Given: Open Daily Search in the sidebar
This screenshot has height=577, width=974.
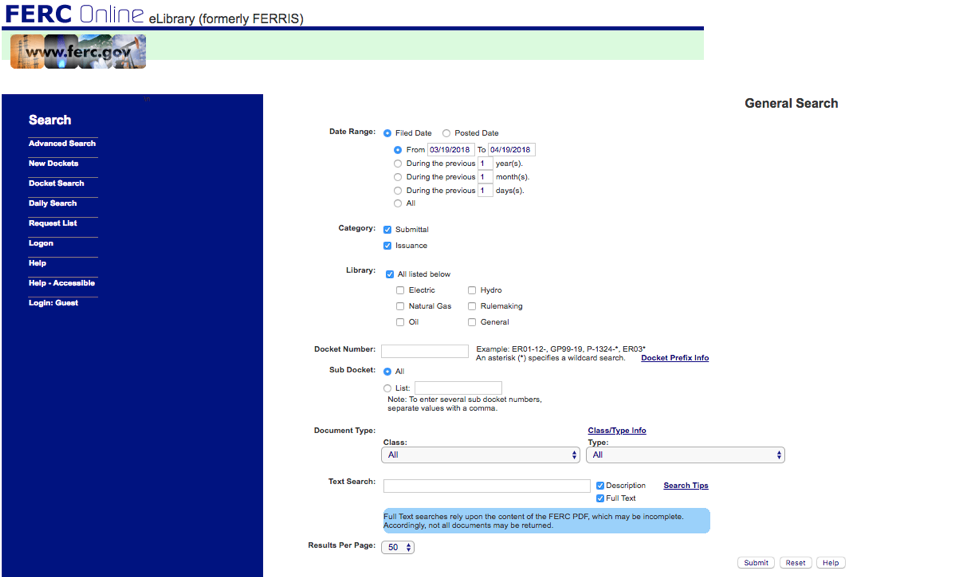Looking at the screenshot, I should click(x=53, y=203).
